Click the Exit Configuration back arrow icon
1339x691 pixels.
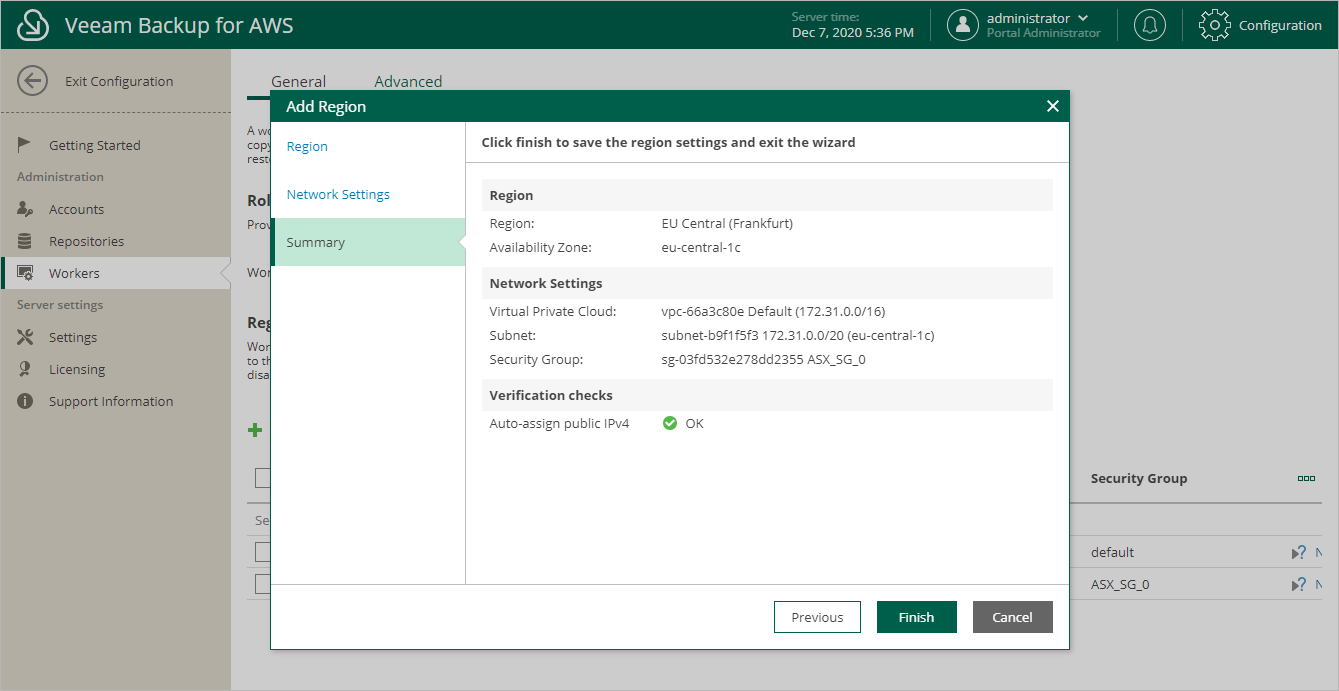(x=33, y=81)
